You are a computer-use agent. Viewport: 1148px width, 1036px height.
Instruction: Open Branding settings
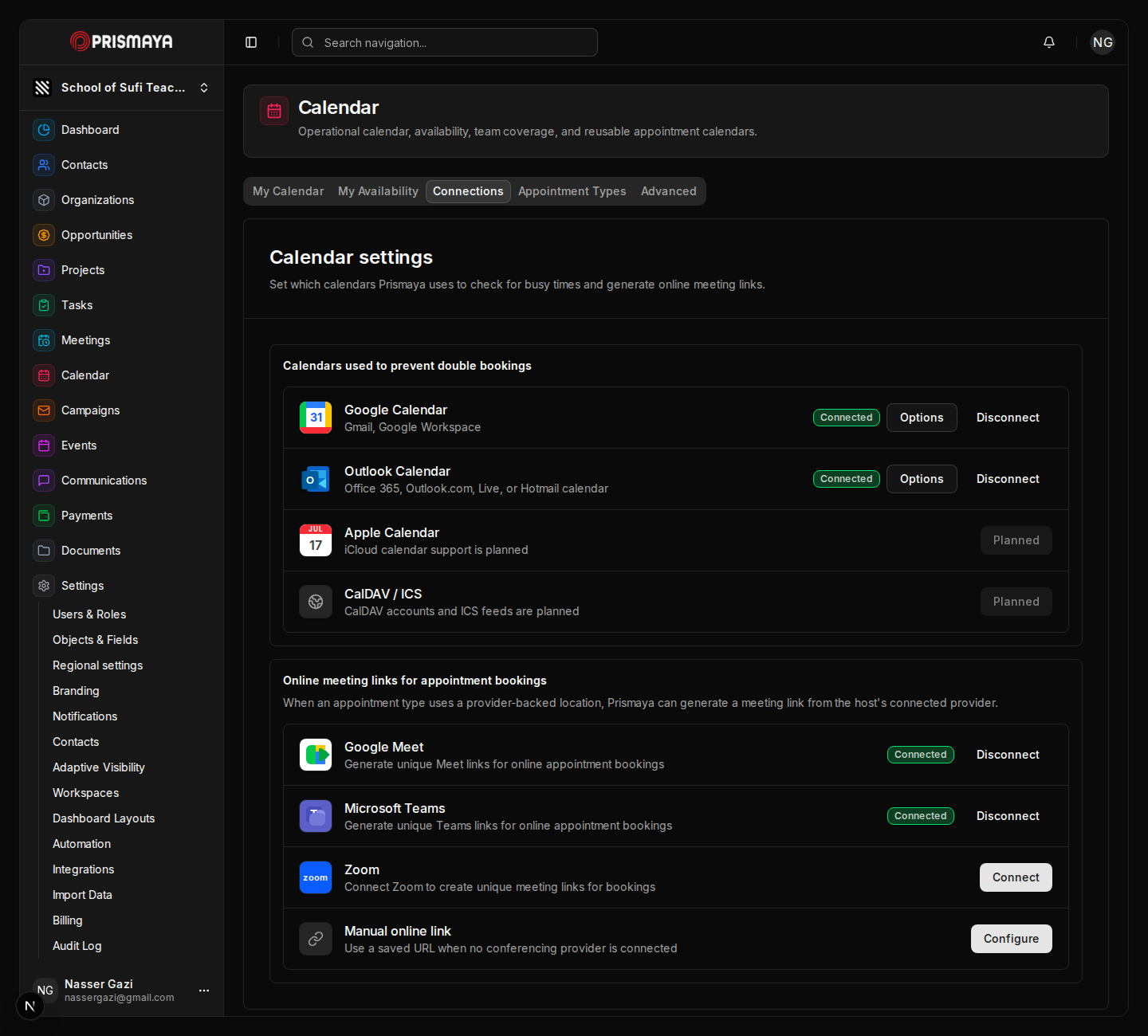(76, 691)
